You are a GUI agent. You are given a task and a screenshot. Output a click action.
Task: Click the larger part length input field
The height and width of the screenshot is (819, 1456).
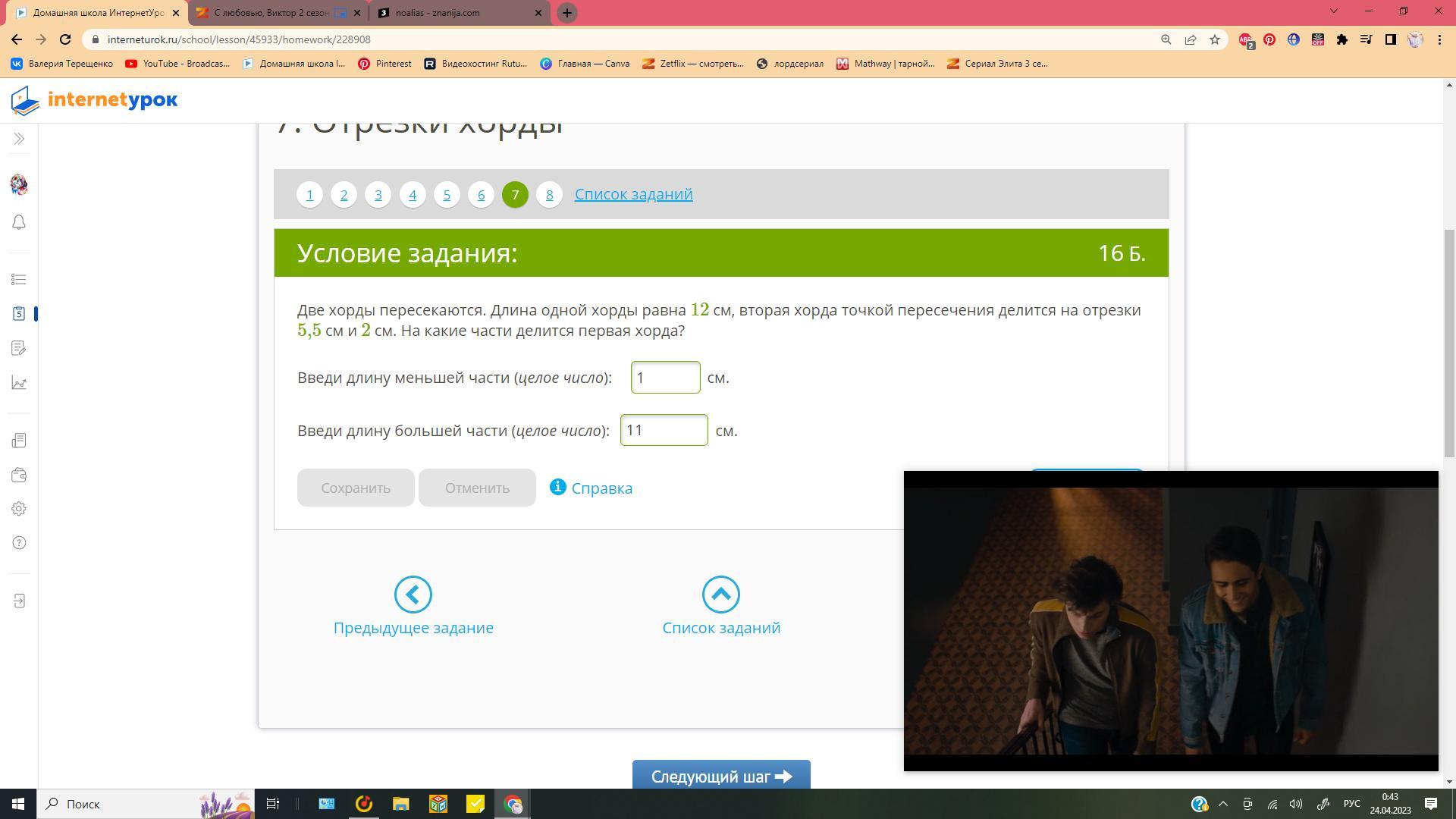pyautogui.click(x=664, y=431)
